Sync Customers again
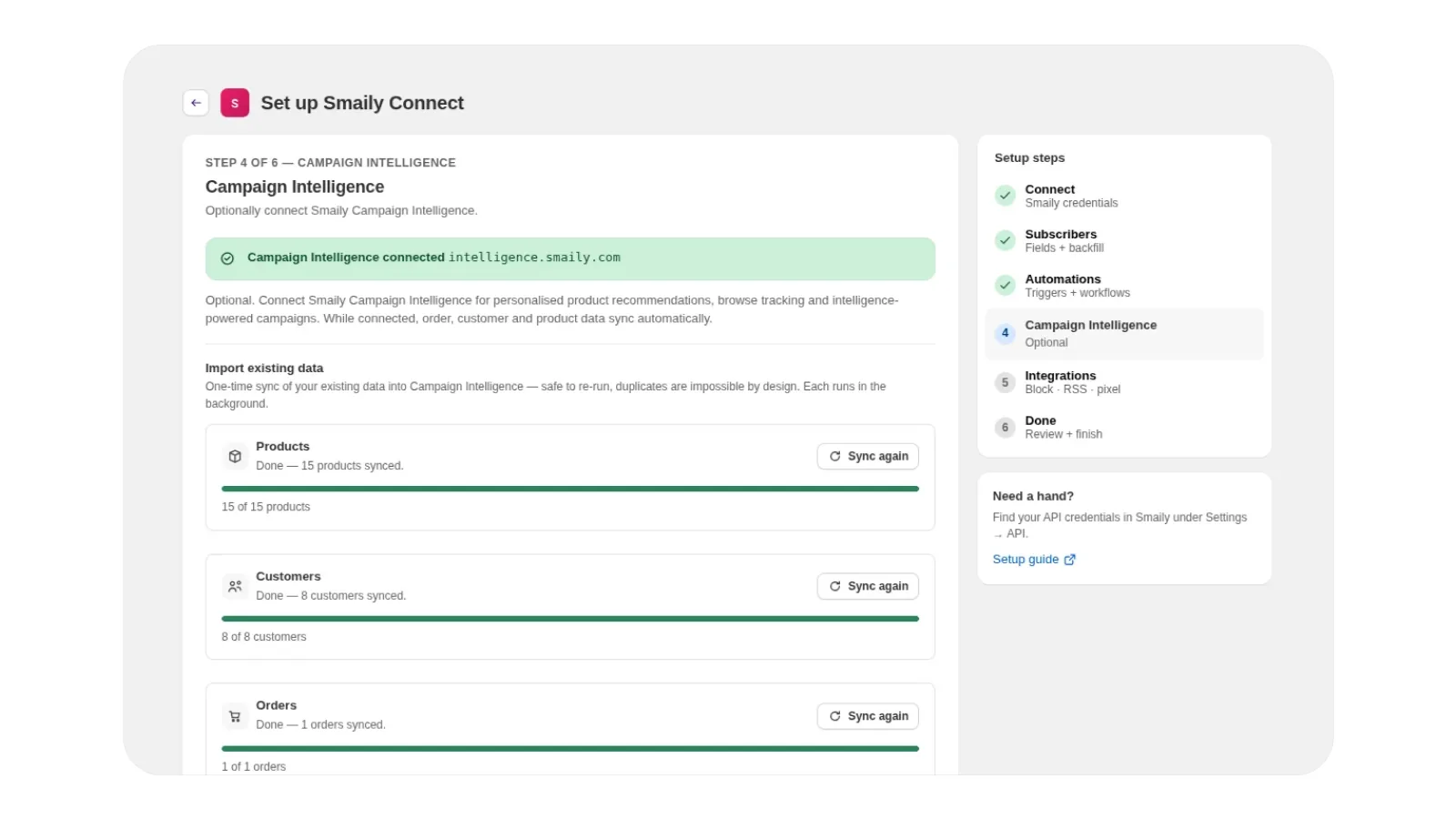 868,586
